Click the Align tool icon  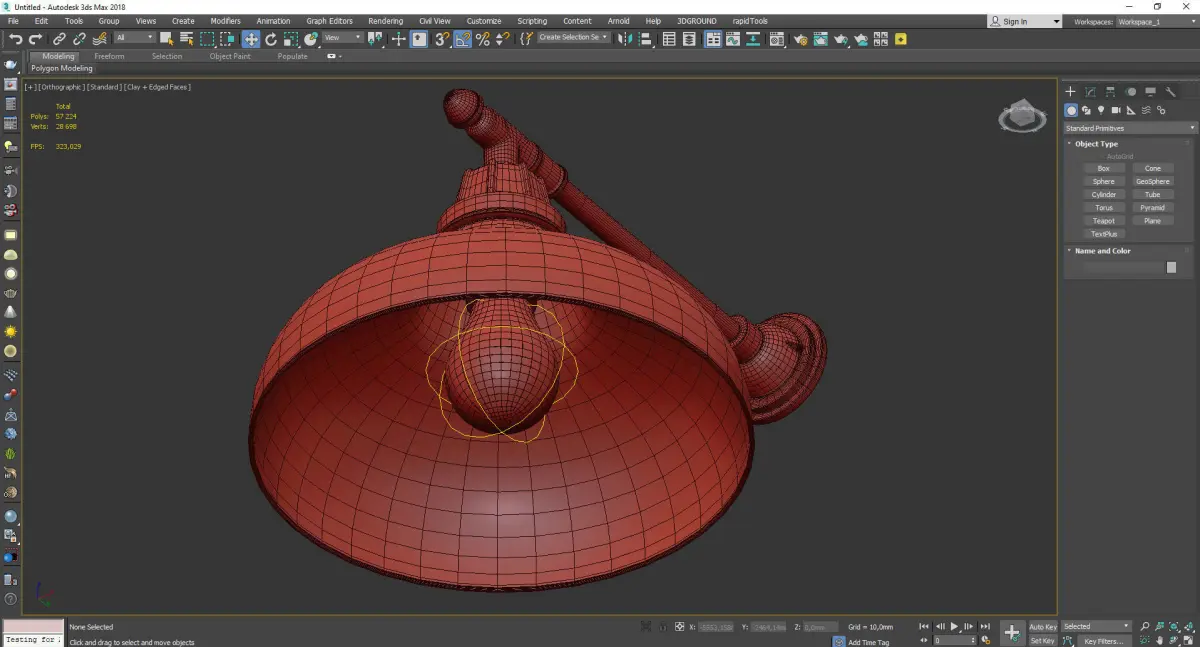646,39
